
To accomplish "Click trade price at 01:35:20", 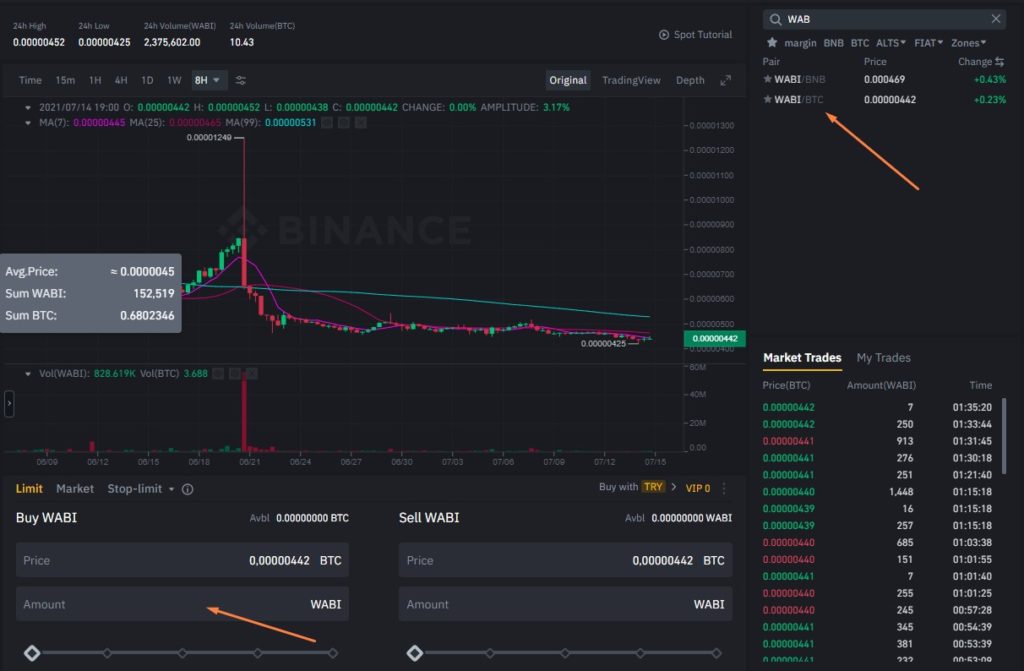I will coord(788,407).
